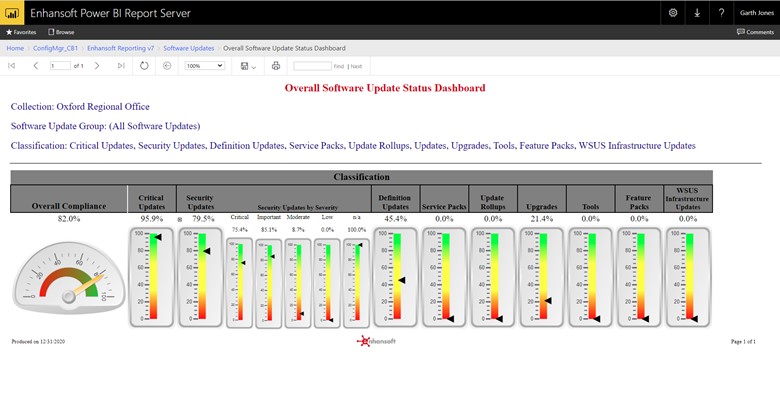This screenshot has height=403, width=780.
Task: Click the next page arrow
Action: 97,65
